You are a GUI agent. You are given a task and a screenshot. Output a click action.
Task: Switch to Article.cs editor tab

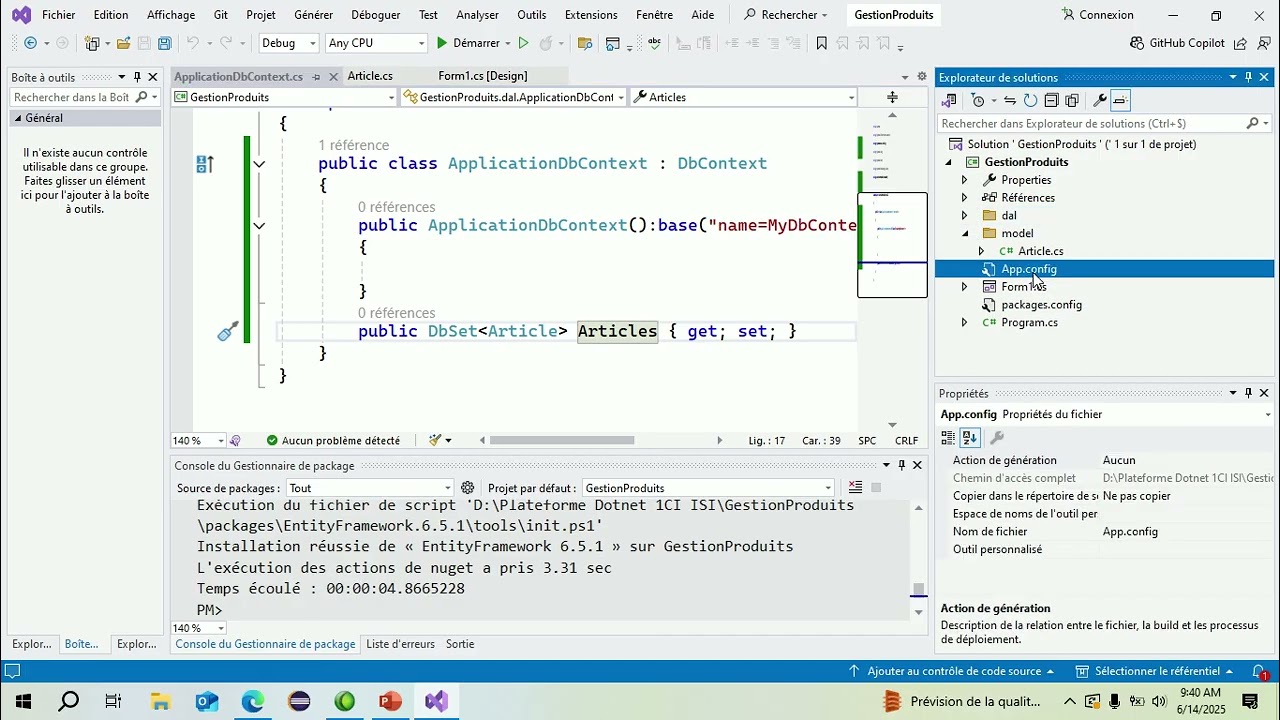pyautogui.click(x=370, y=76)
